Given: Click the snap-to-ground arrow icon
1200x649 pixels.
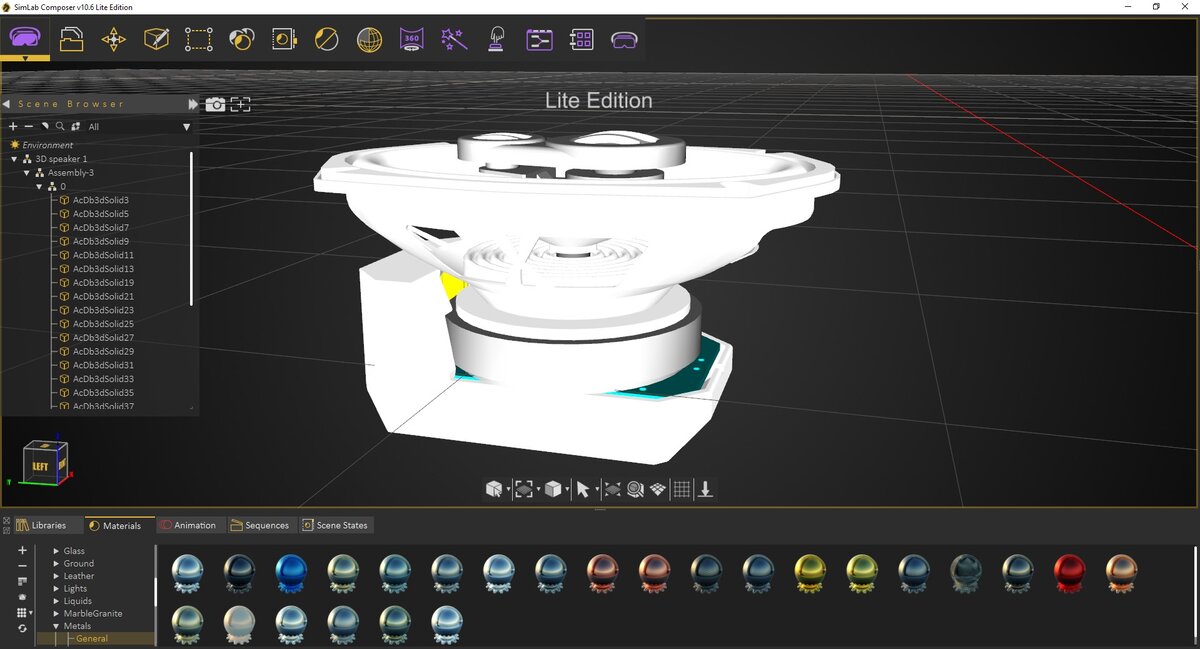Looking at the screenshot, I should click(705, 489).
